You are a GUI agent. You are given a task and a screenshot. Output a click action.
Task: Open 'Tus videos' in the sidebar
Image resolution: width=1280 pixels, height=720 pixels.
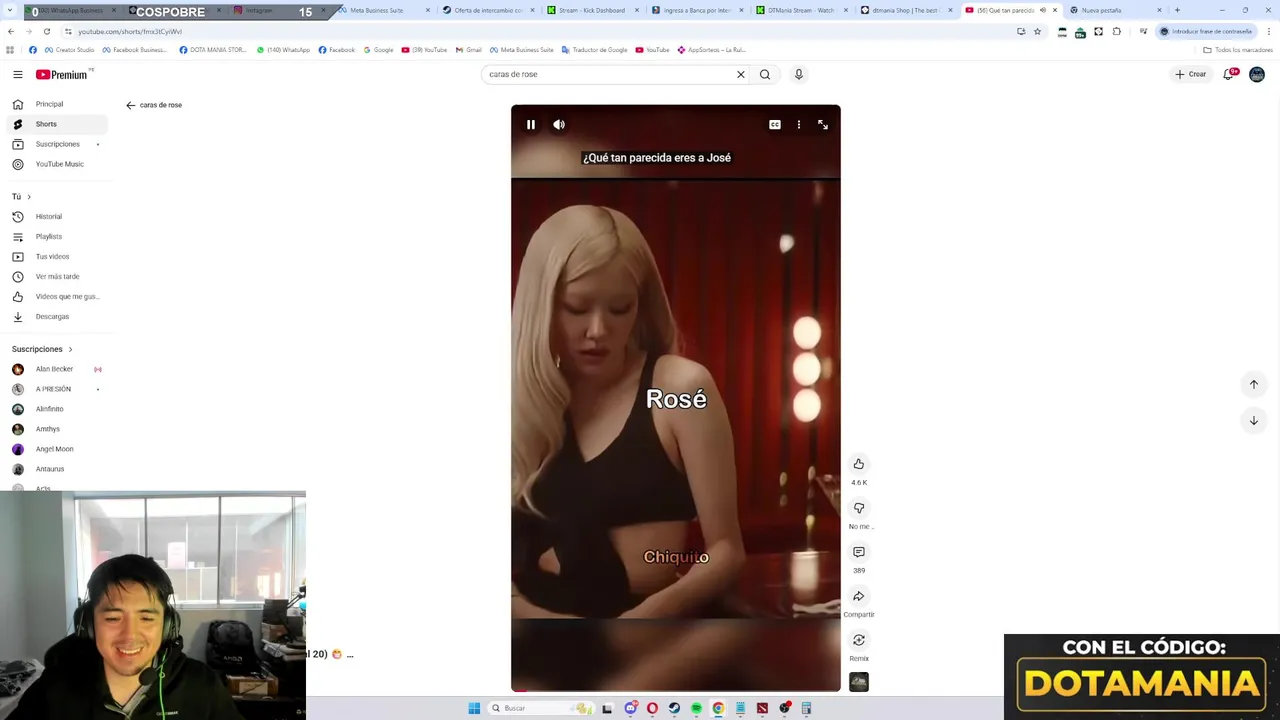pyautogui.click(x=56, y=256)
